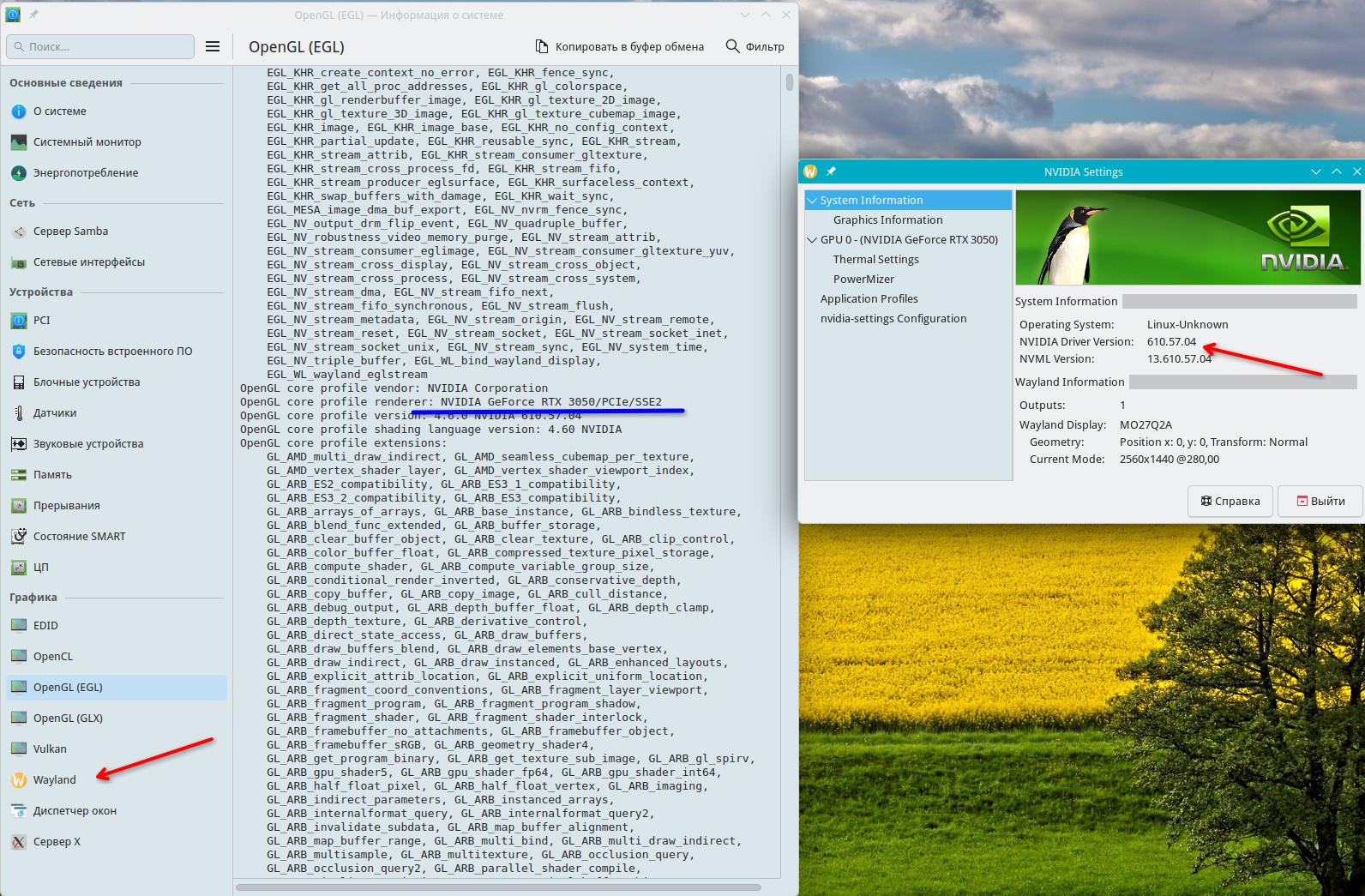Click the Справка button in NVIDIA Settings

[1230, 501]
